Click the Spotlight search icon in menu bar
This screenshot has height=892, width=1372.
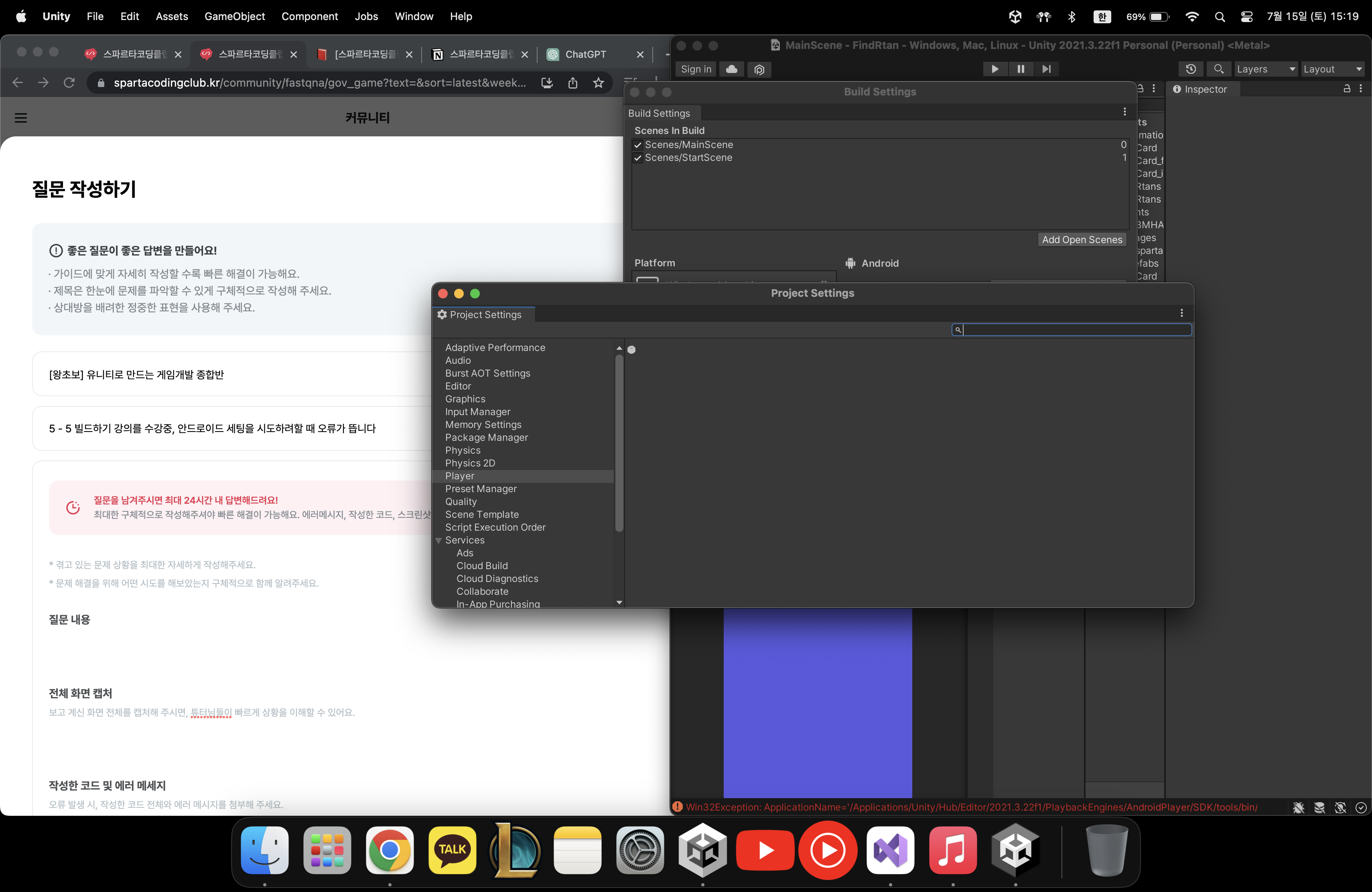point(1220,17)
